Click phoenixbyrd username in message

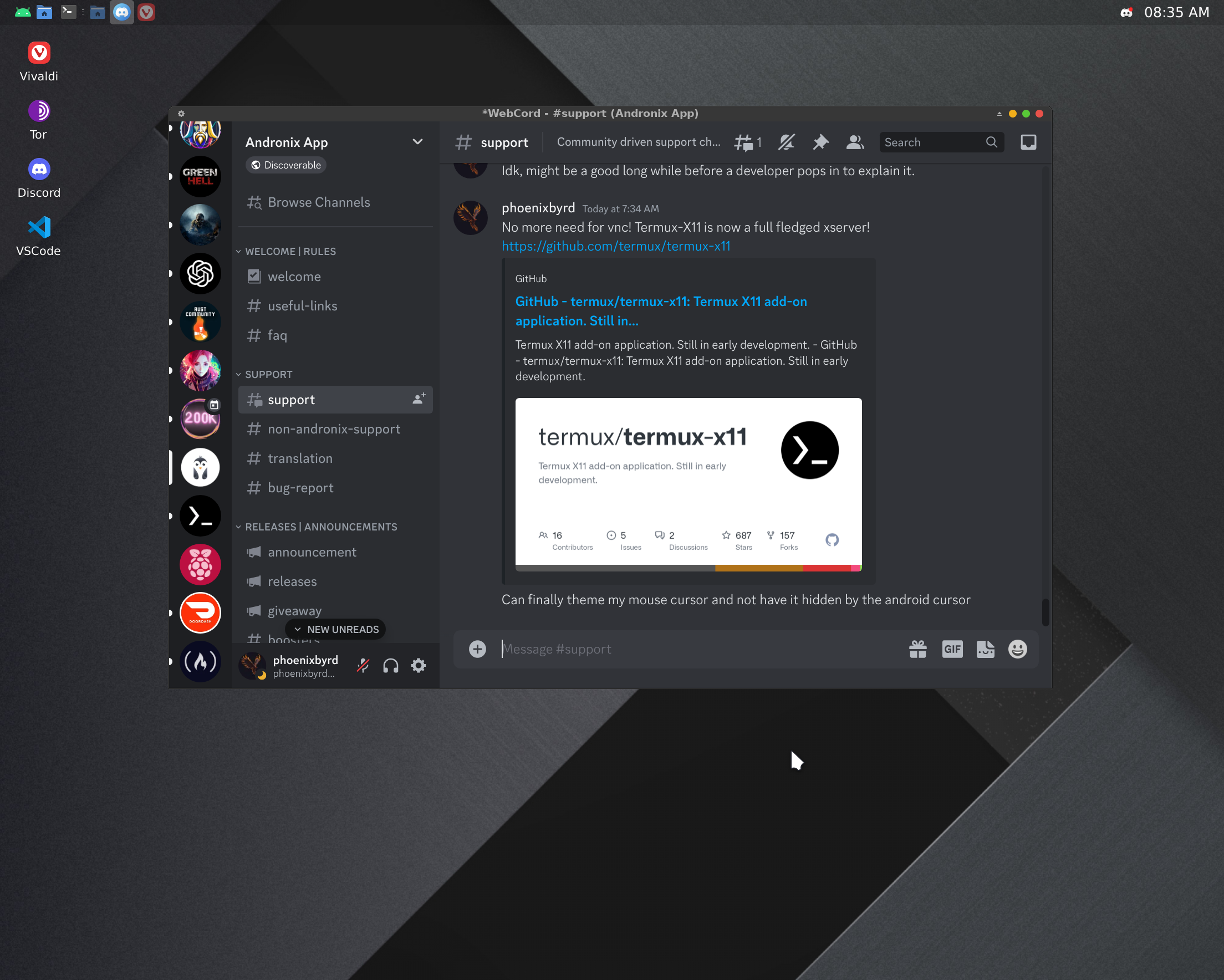pos(538,208)
